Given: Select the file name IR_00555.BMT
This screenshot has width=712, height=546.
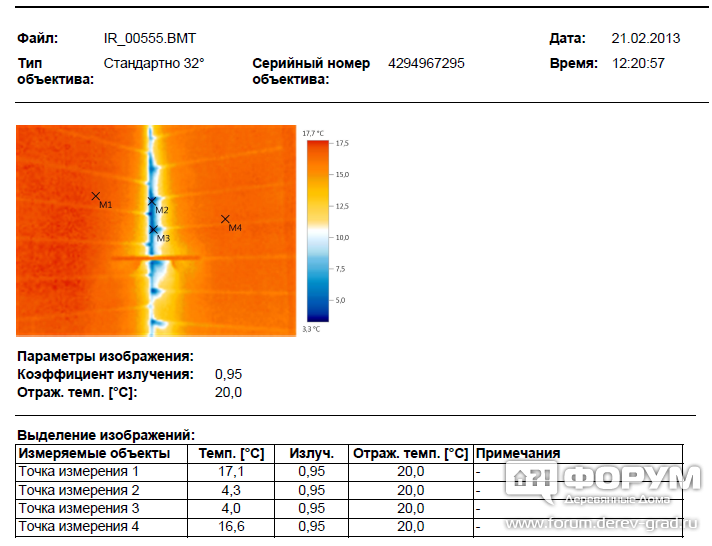Looking at the screenshot, I should [150, 39].
